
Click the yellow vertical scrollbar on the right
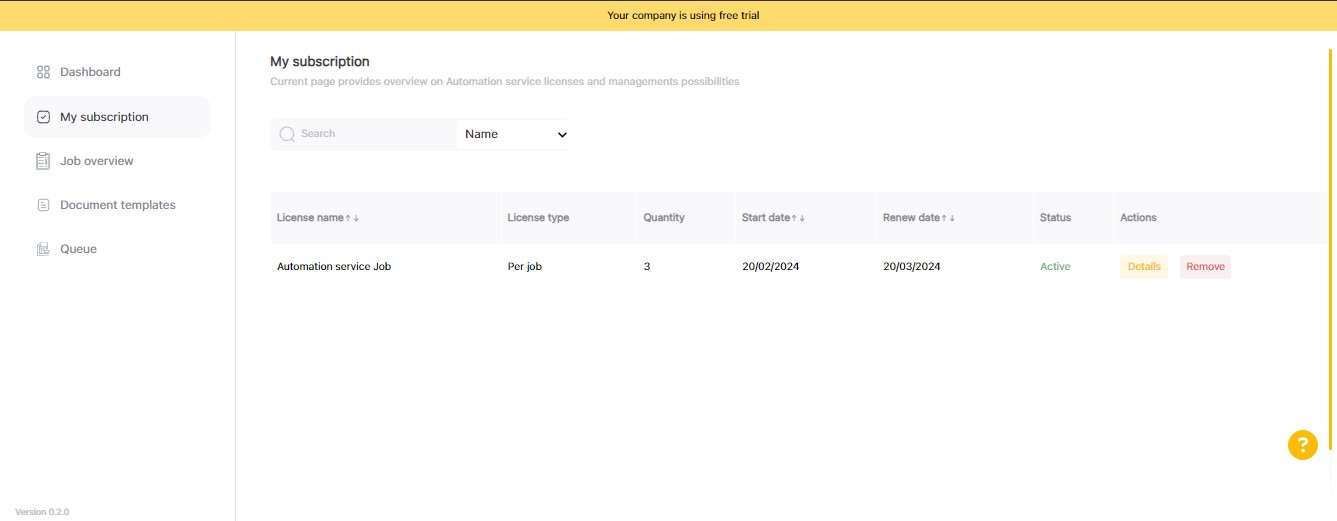(x=1331, y=250)
